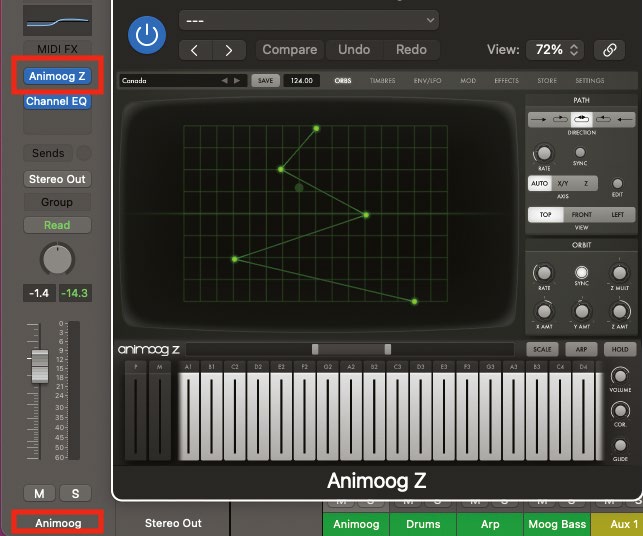Toggle the PATH Sync button
Screen dimensions: 643x536
[580, 153]
